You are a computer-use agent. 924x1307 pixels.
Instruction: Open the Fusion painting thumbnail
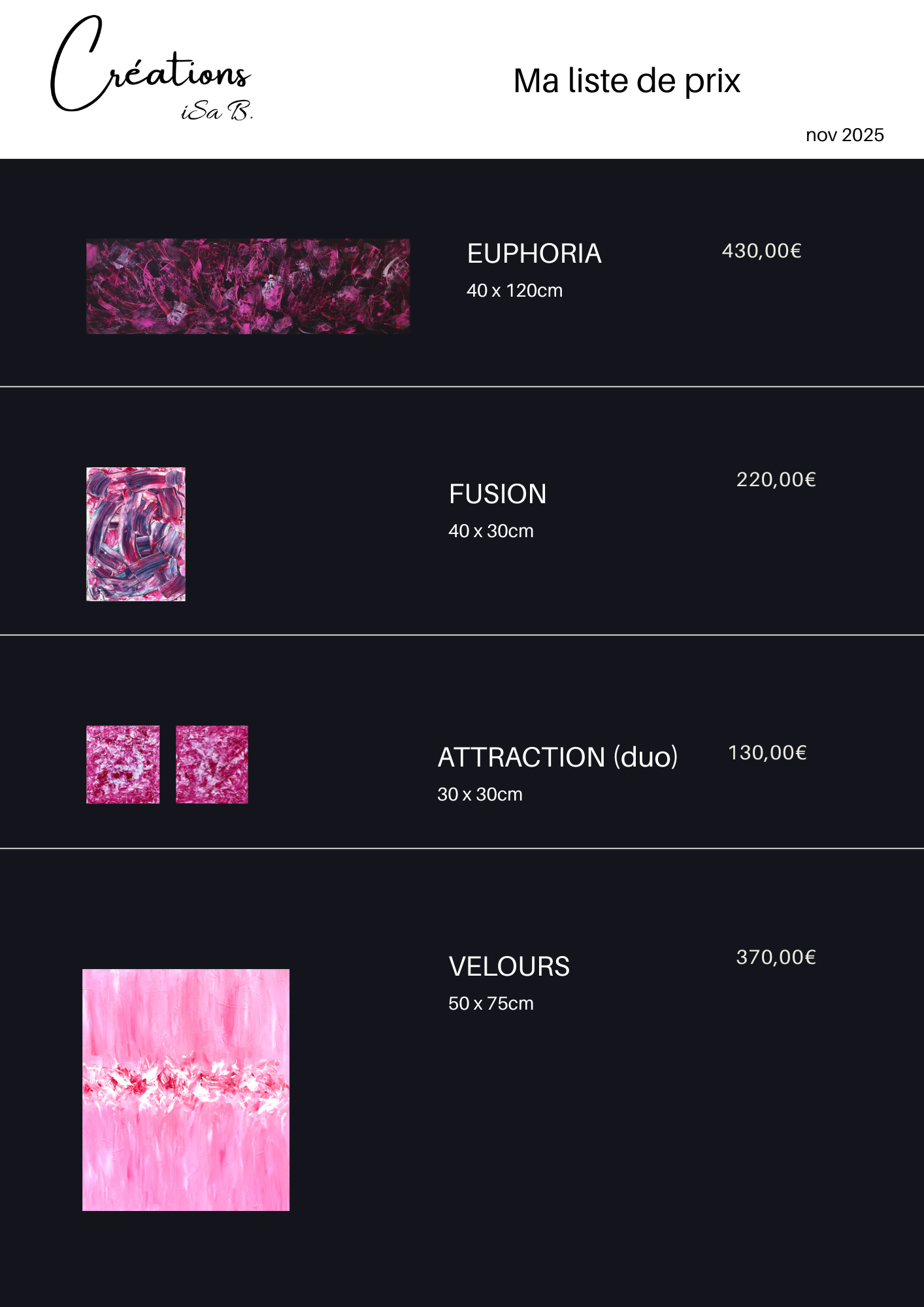pyautogui.click(x=136, y=534)
